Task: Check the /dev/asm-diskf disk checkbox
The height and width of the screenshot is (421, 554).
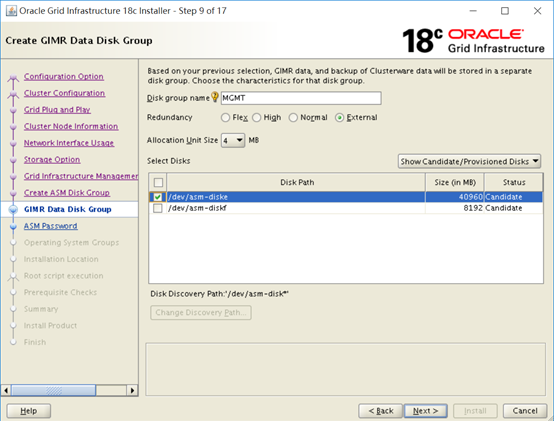Action: coord(158,208)
